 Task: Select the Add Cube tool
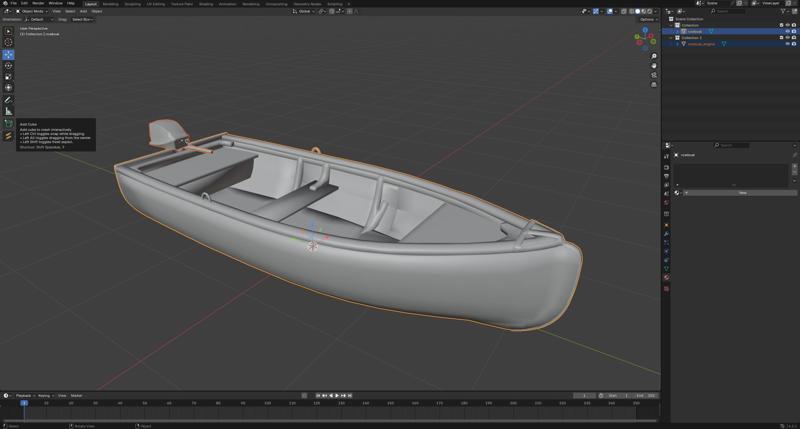[8, 123]
